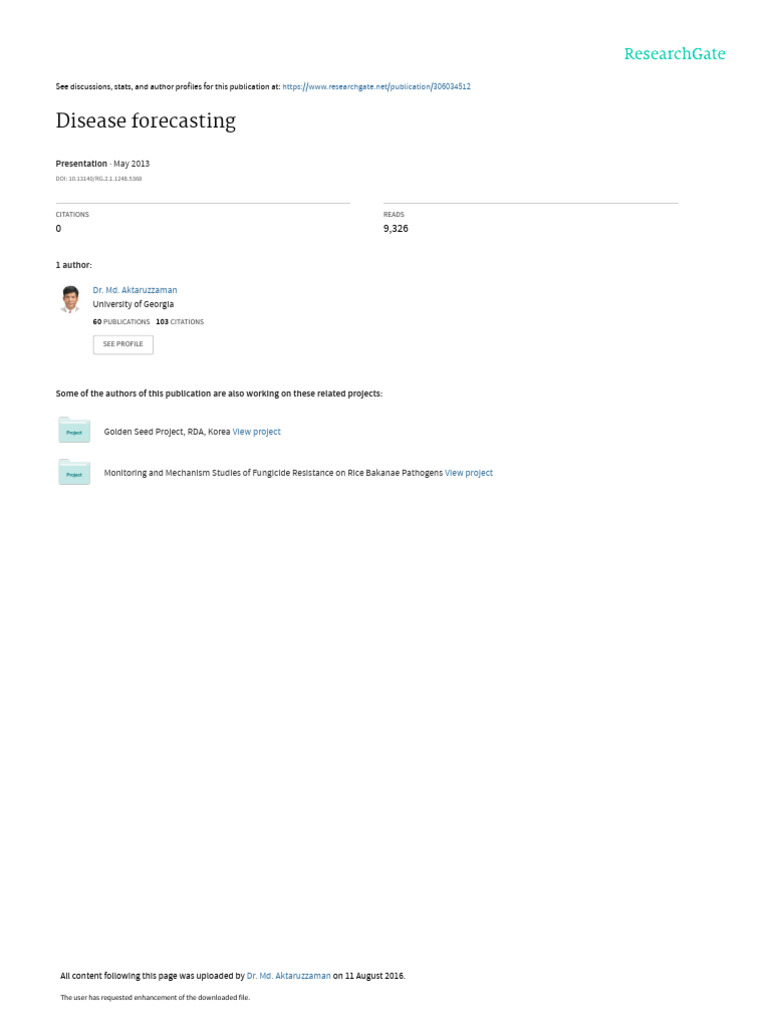Click the 60 publications count
This screenshot has height=1024, width=768.
[x=121, y=322]
